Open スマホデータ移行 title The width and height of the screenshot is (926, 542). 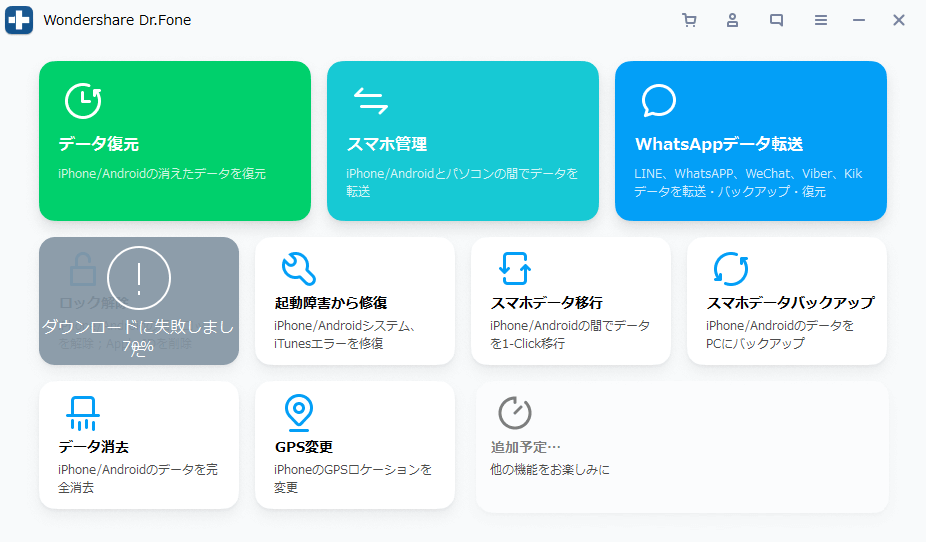[x=546, y=303]
